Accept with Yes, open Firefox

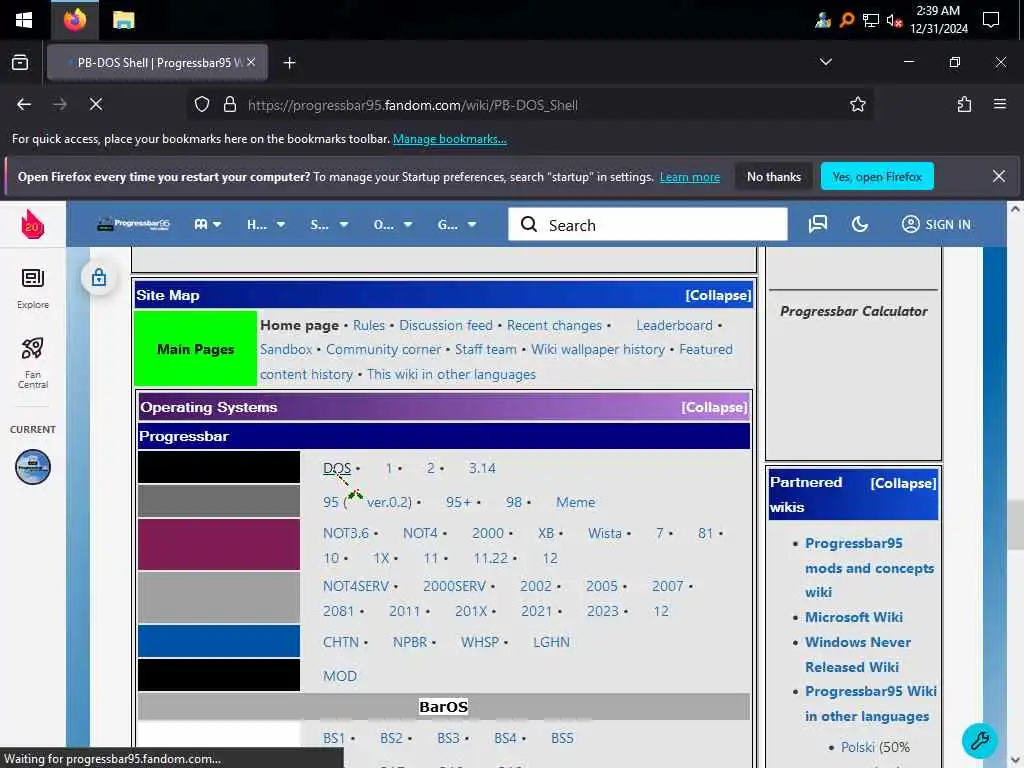point(877,177)
